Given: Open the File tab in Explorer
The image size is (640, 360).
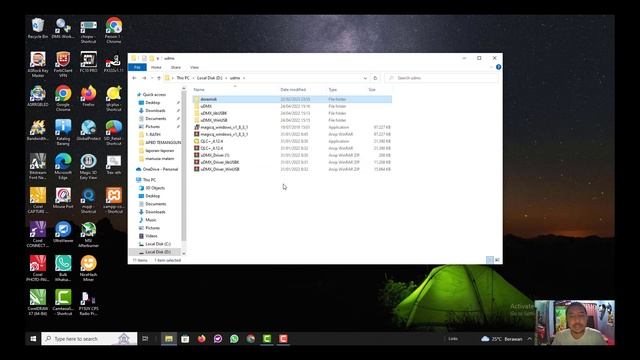Looking at the screenshot, I should [138, 67].
